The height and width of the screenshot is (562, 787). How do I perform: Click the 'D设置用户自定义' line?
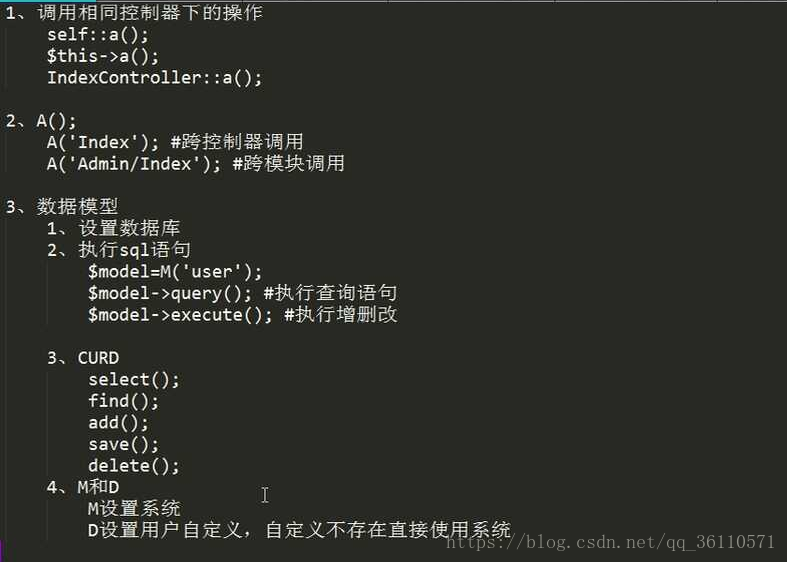[300, 530]
